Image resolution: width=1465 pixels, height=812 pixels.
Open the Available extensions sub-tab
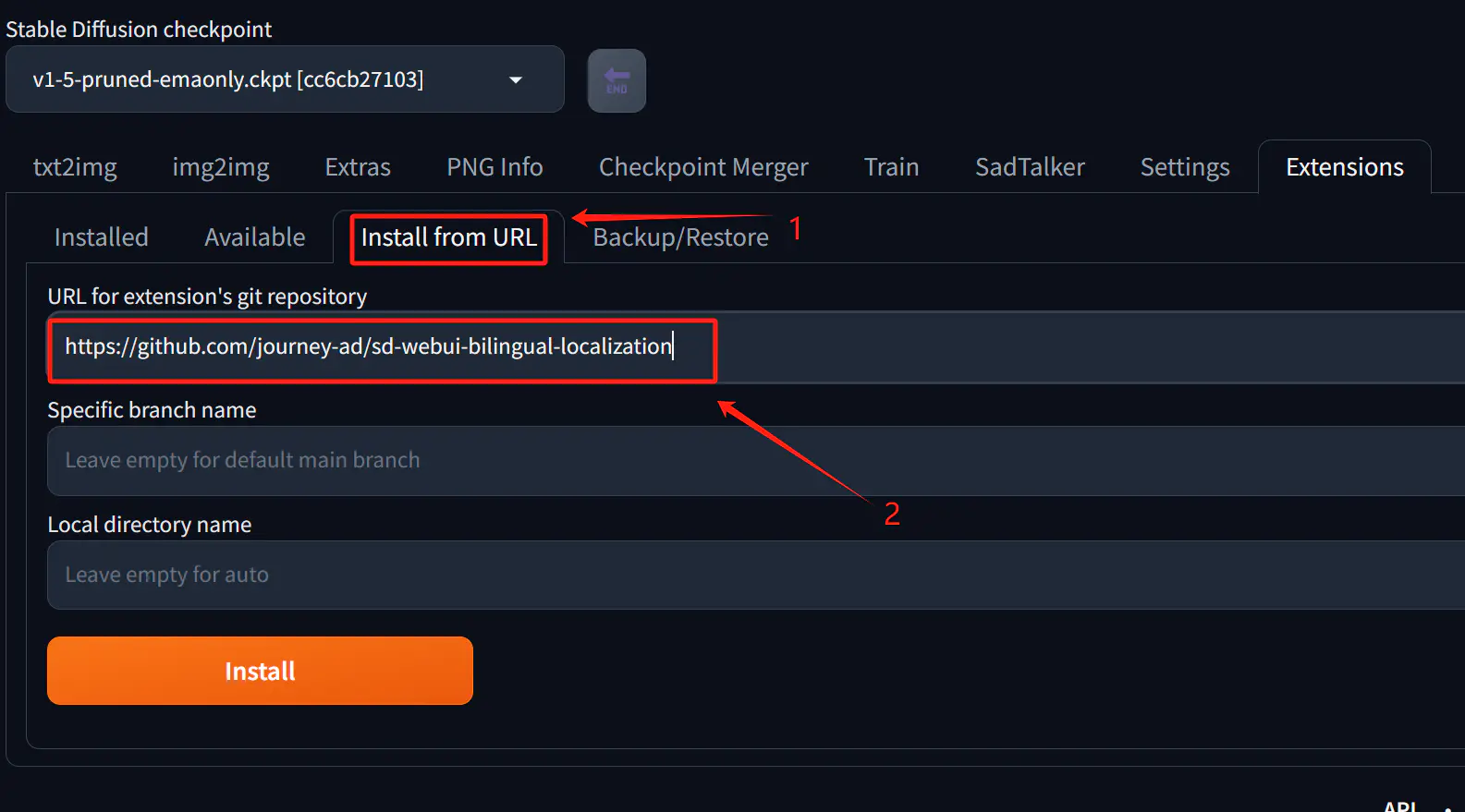pyautogui.click(x=254, y=237)
